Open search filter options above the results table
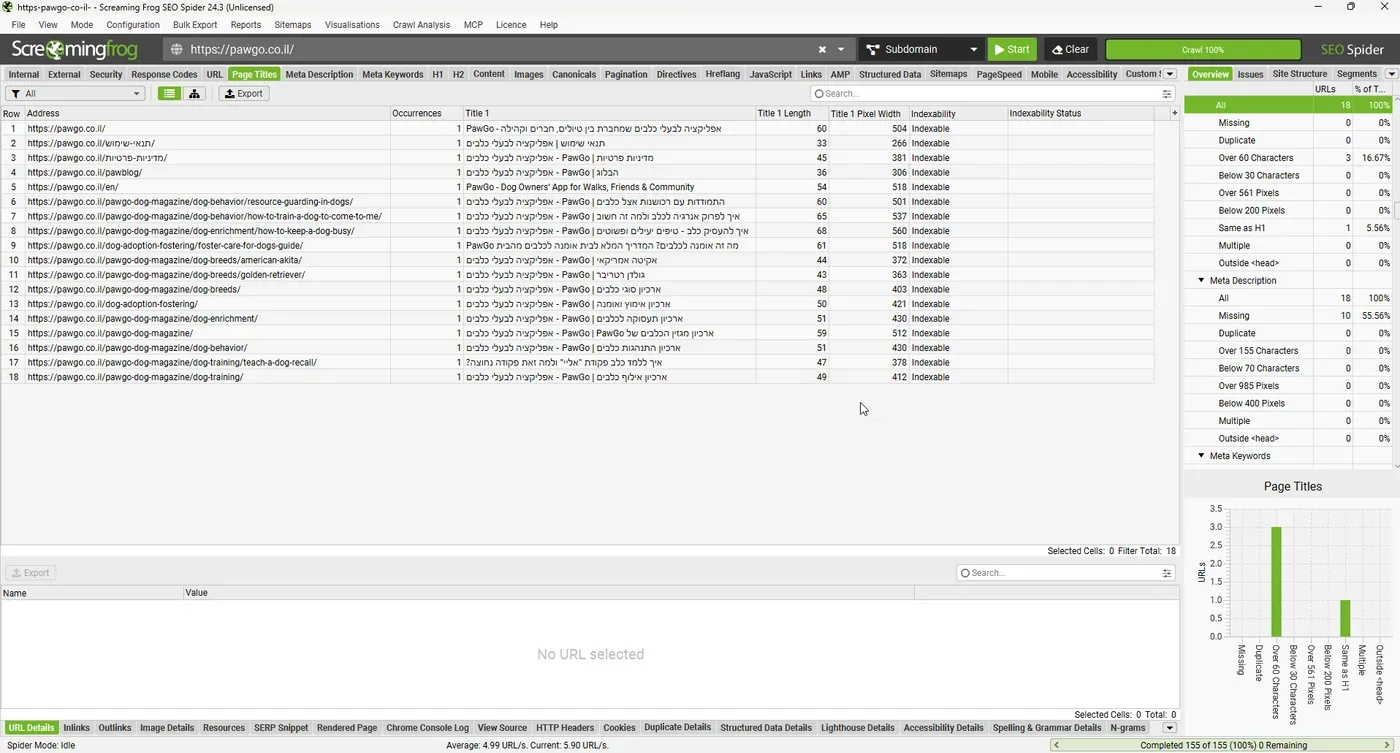Screen dimensions: 1400x753 click(x=1167, y=94)
